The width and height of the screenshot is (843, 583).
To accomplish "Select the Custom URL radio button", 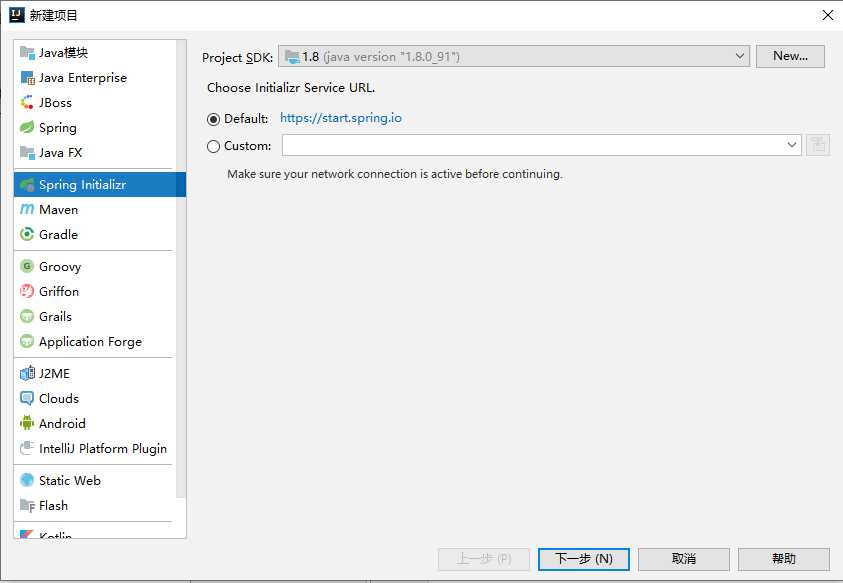I will [213, 146].
